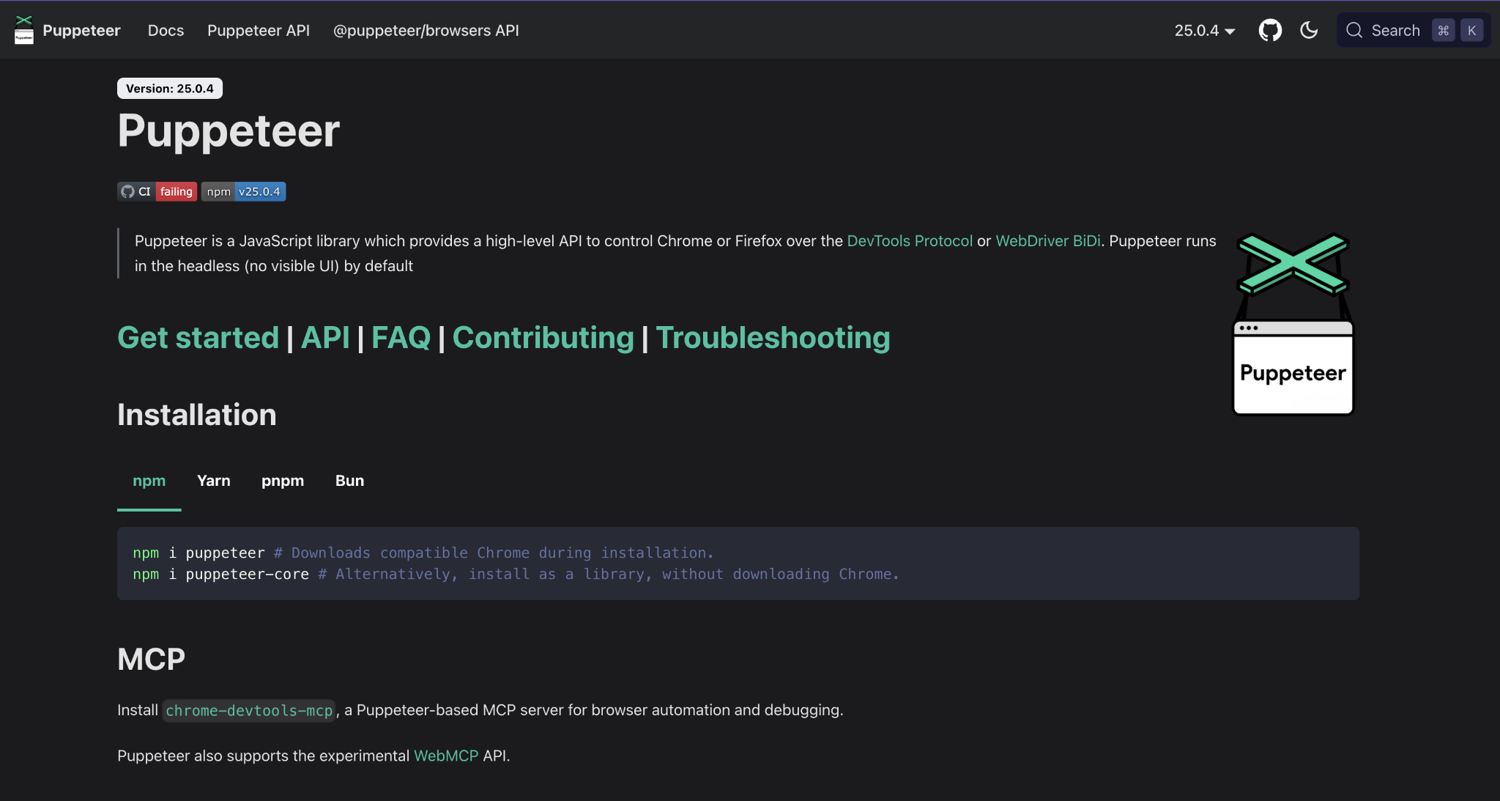Screen dimensions: 1500x801
Task: Follow the DevTools Protocol link
Action: point(910,241)
